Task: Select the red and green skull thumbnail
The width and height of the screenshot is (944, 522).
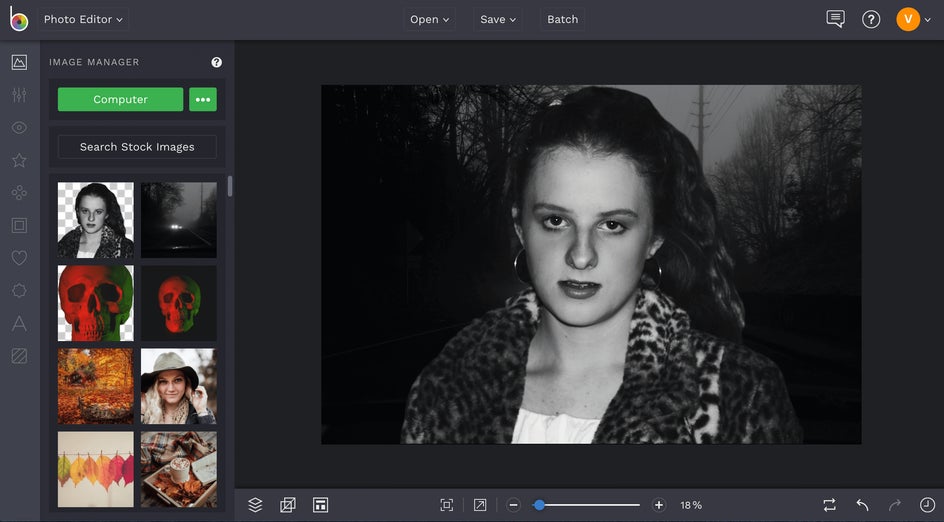Action: (95, 303)
